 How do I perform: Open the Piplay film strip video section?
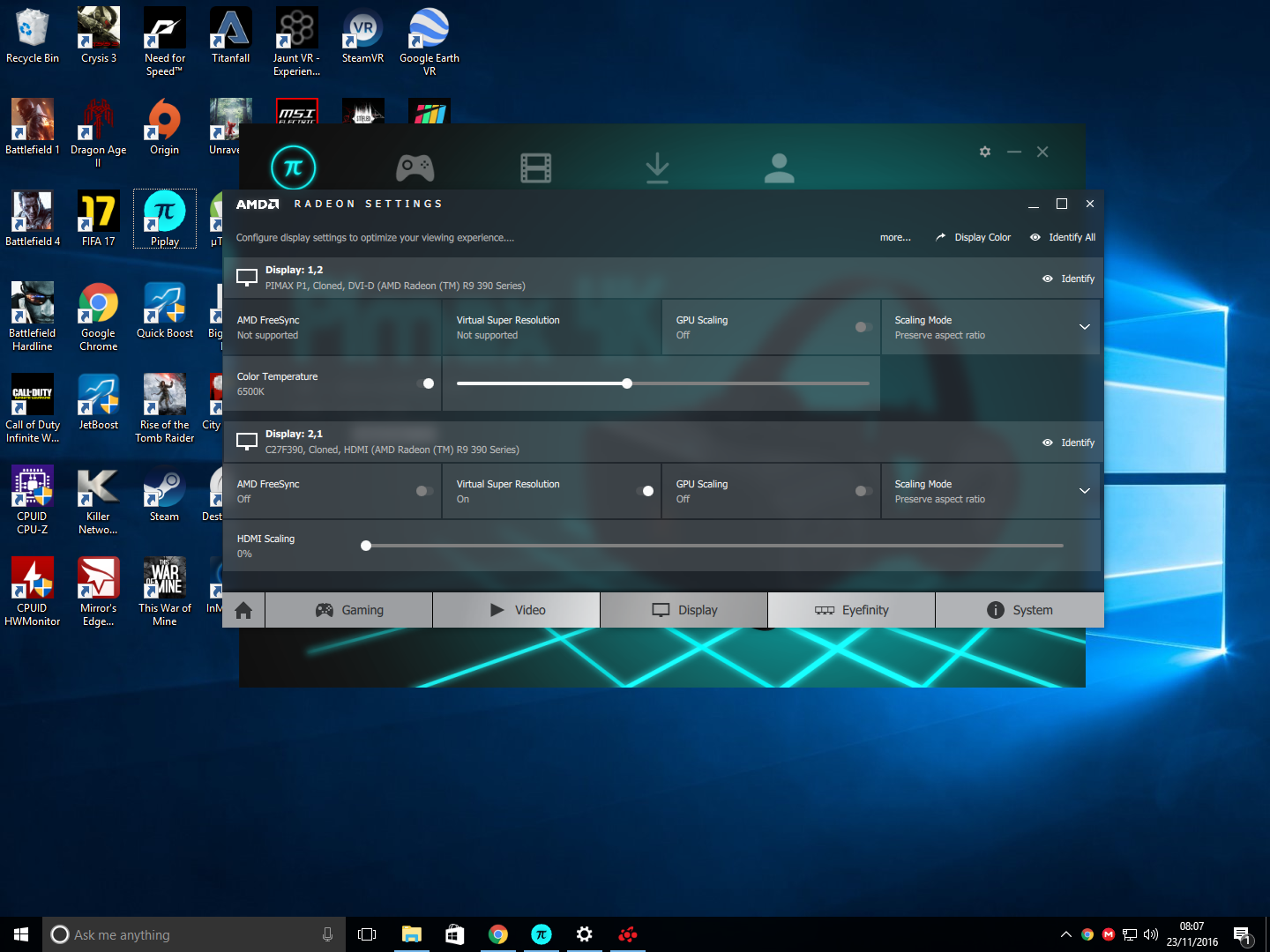click(535, 167)
